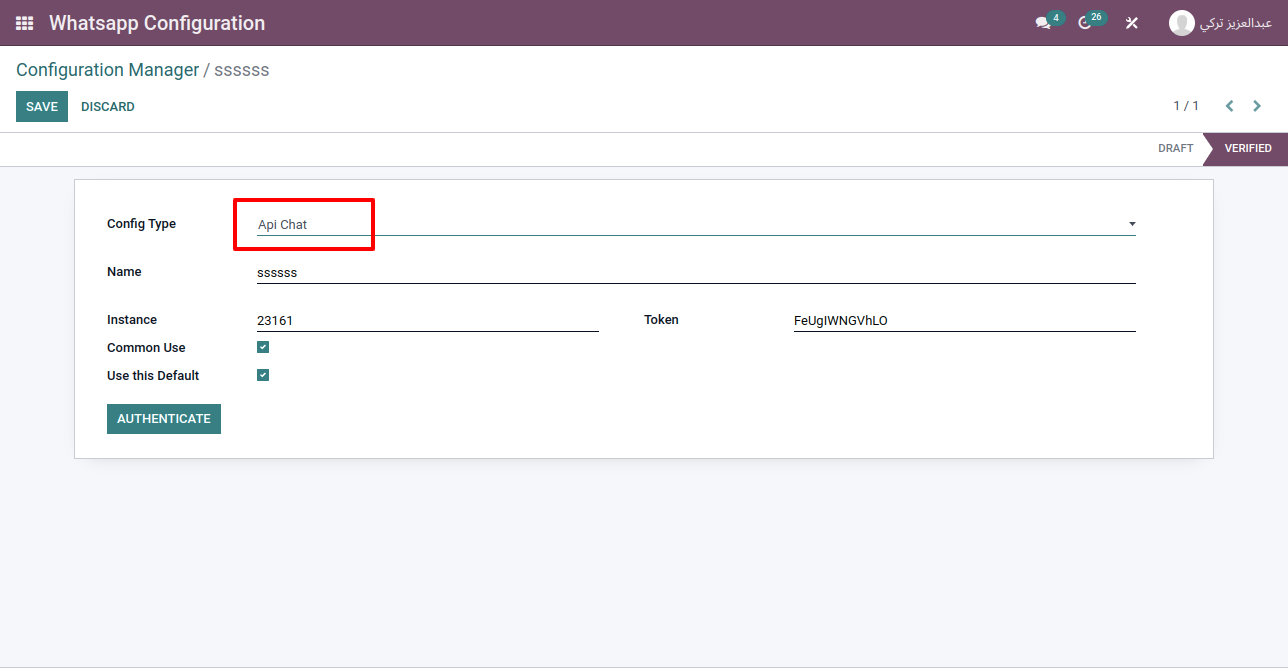Click the Token label
The width and height of the screenshot is (1288, 668).
tap(661, 320)
